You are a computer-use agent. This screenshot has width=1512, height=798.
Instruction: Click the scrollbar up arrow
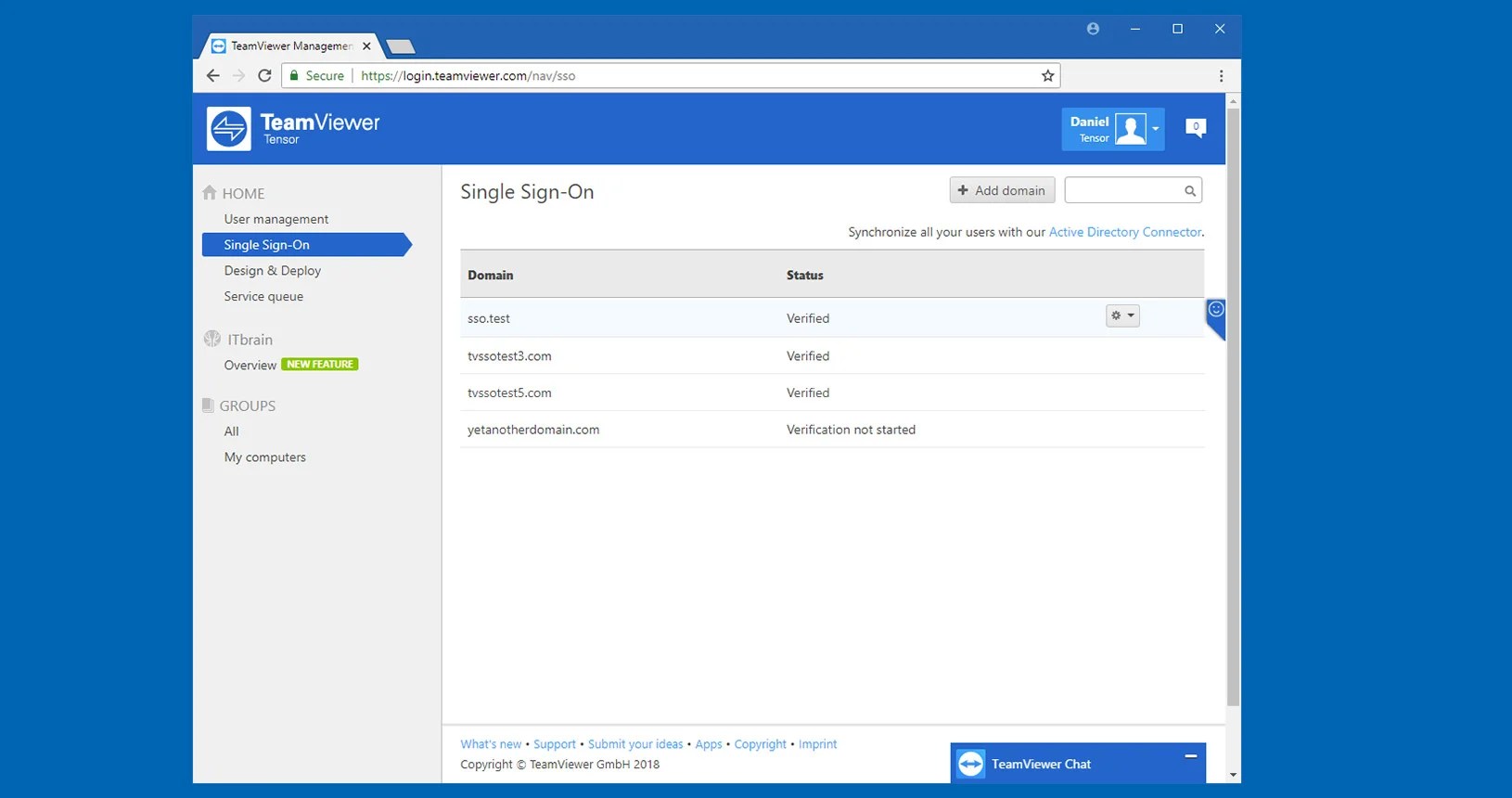coord(1233,100)
